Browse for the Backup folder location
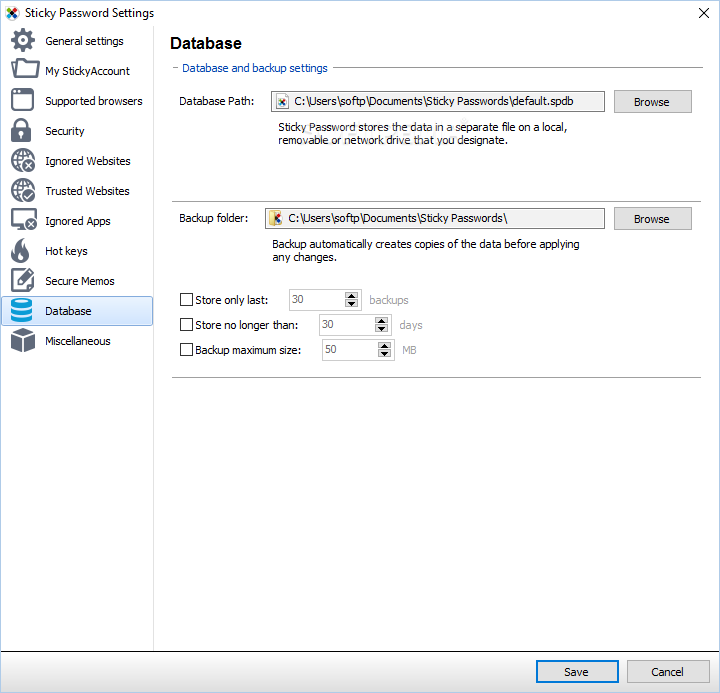Viewport: 720px width, 693px height. (x=652, y=219)
